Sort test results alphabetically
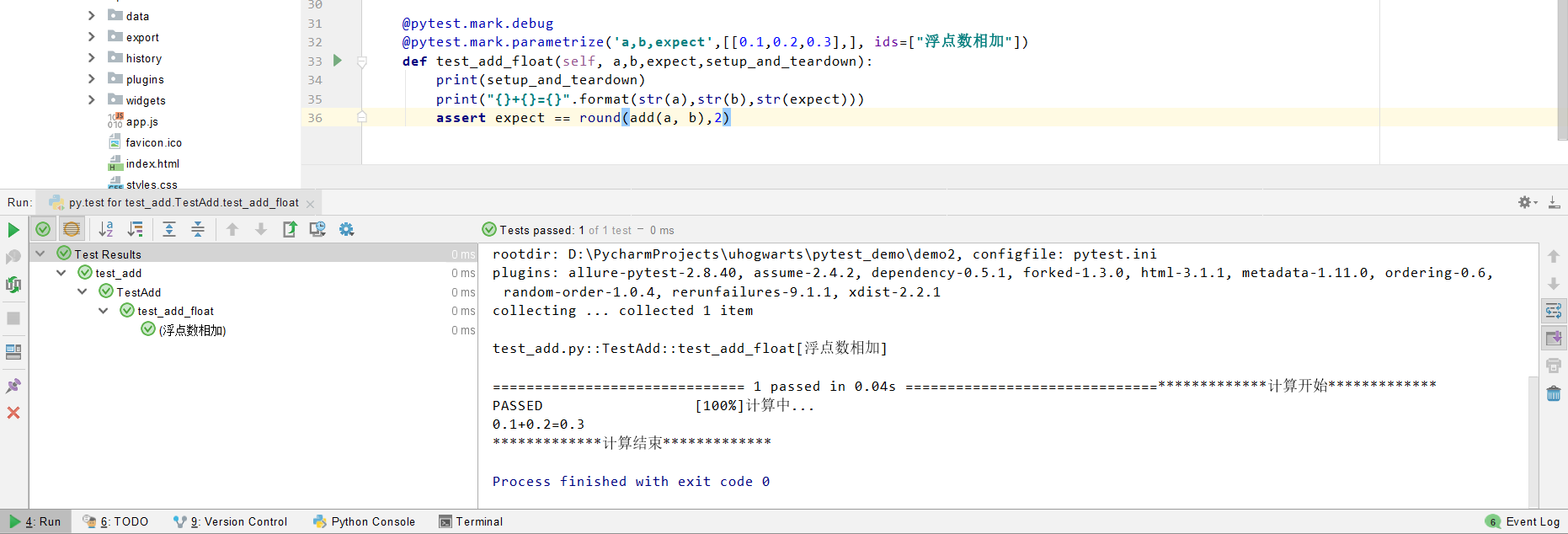The height and width of the screenshot is (534, 1568). click(106, 229)
